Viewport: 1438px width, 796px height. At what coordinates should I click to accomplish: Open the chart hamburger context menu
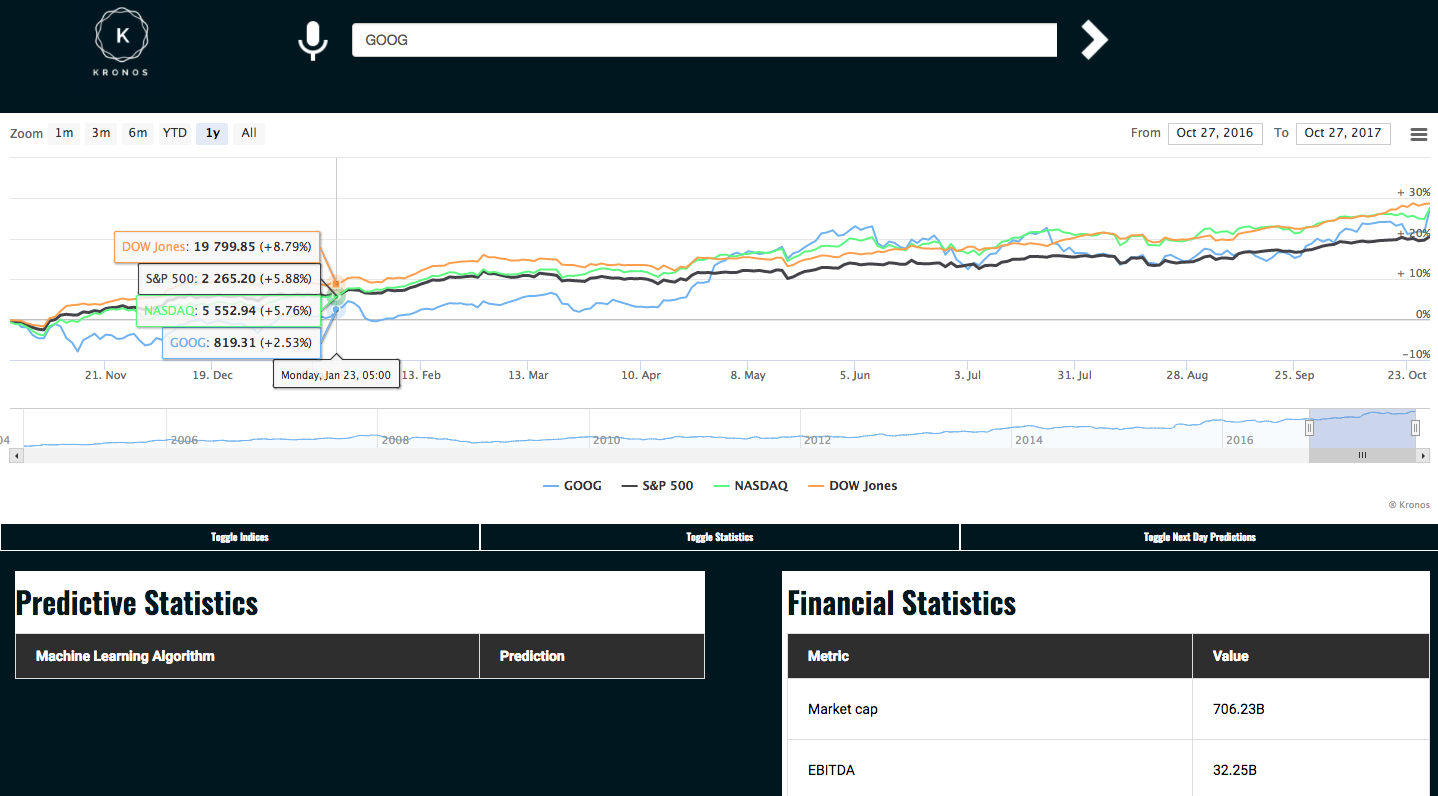click(x=1418, y=134)
